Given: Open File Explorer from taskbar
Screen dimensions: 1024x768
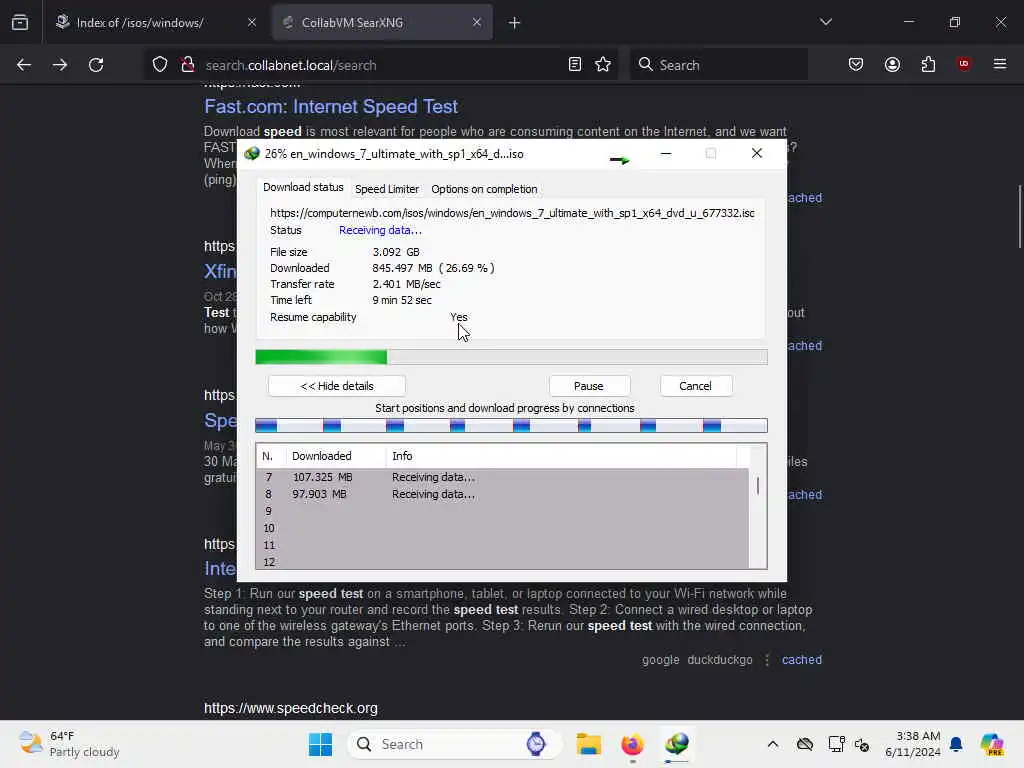Looking at the screenshot, I should 588,744.
